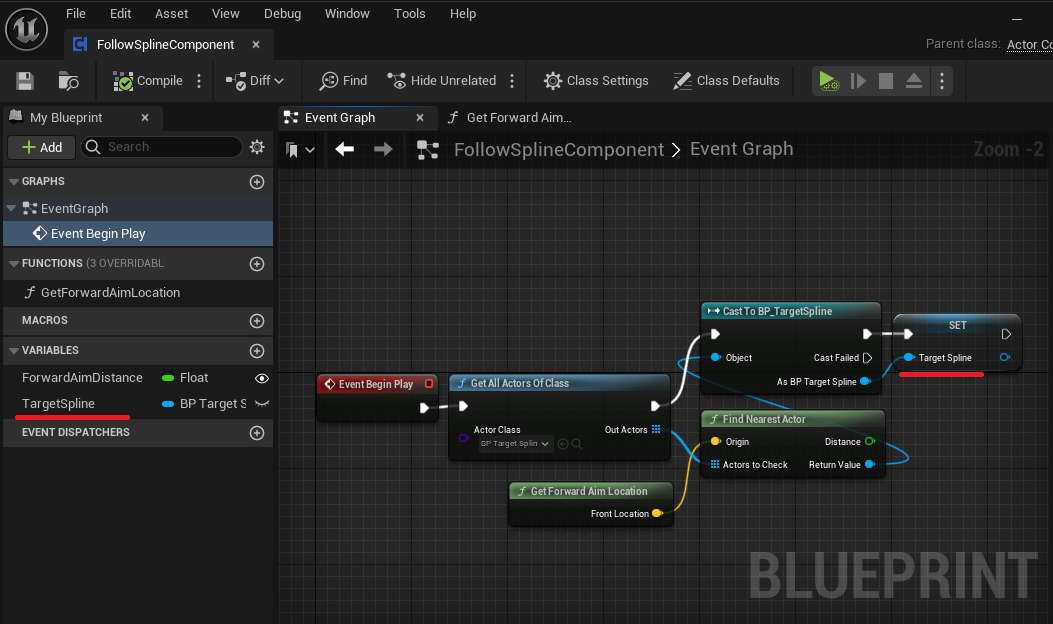Click the FollowSplineComponent breadcrumb
Viewport: 1053px width, 624px height.
click(559, 149)
